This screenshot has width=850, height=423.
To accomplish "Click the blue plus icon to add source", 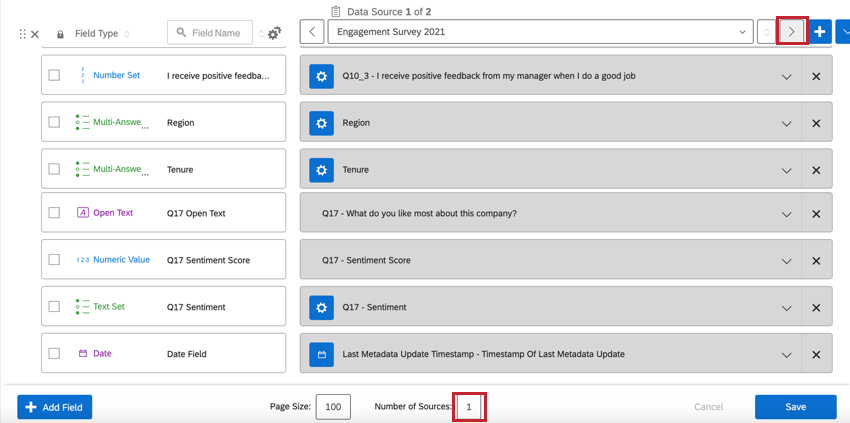I will click(819, 32).
